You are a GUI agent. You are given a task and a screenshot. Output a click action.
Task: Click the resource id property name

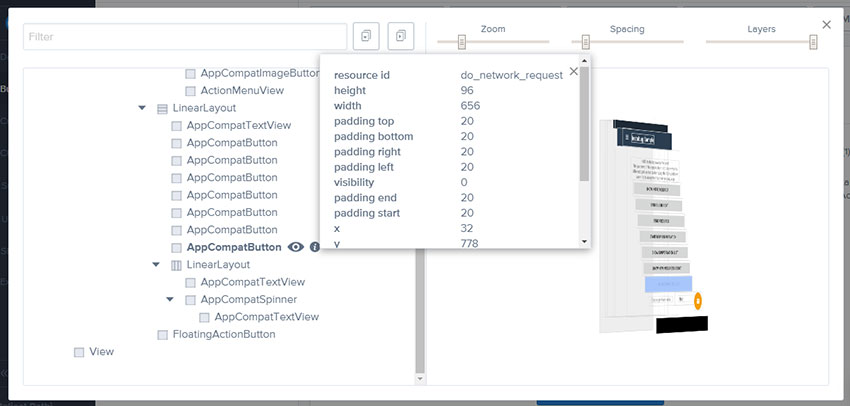pyautogui.click(x=362, y=75)
